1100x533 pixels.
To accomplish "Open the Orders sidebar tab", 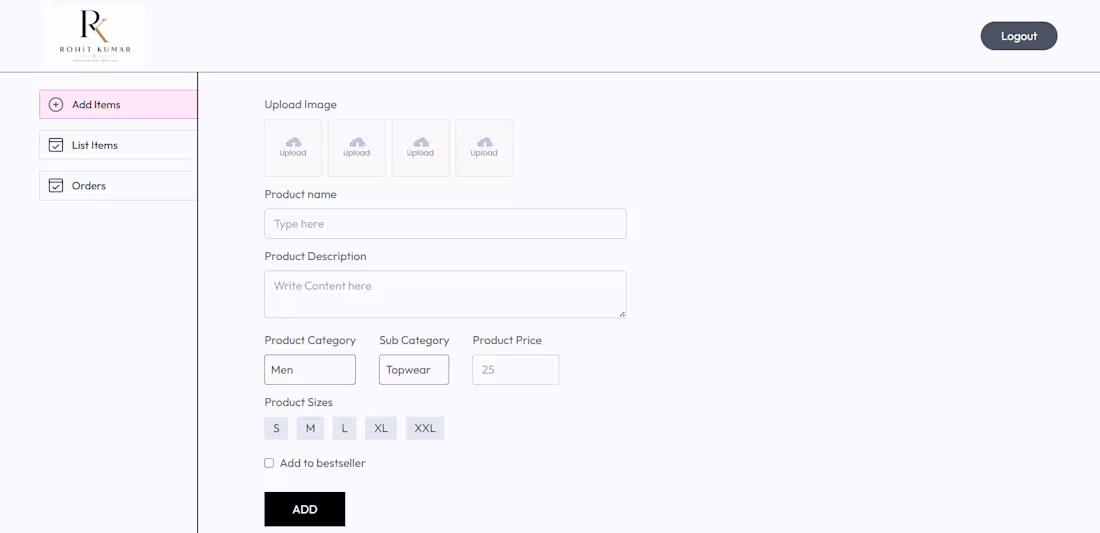I will tap(118, 186).
